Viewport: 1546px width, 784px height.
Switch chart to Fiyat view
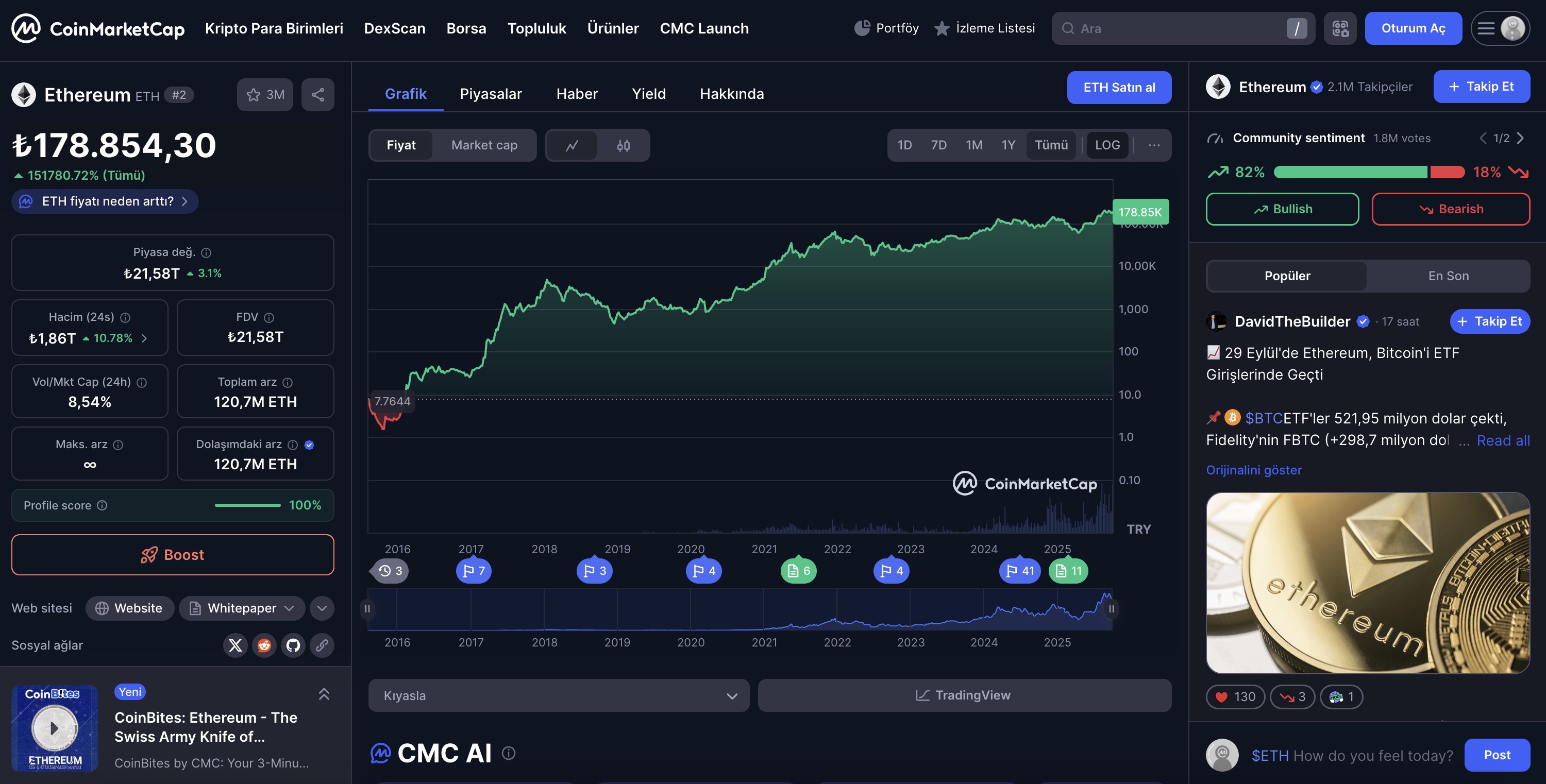(401, 145)
